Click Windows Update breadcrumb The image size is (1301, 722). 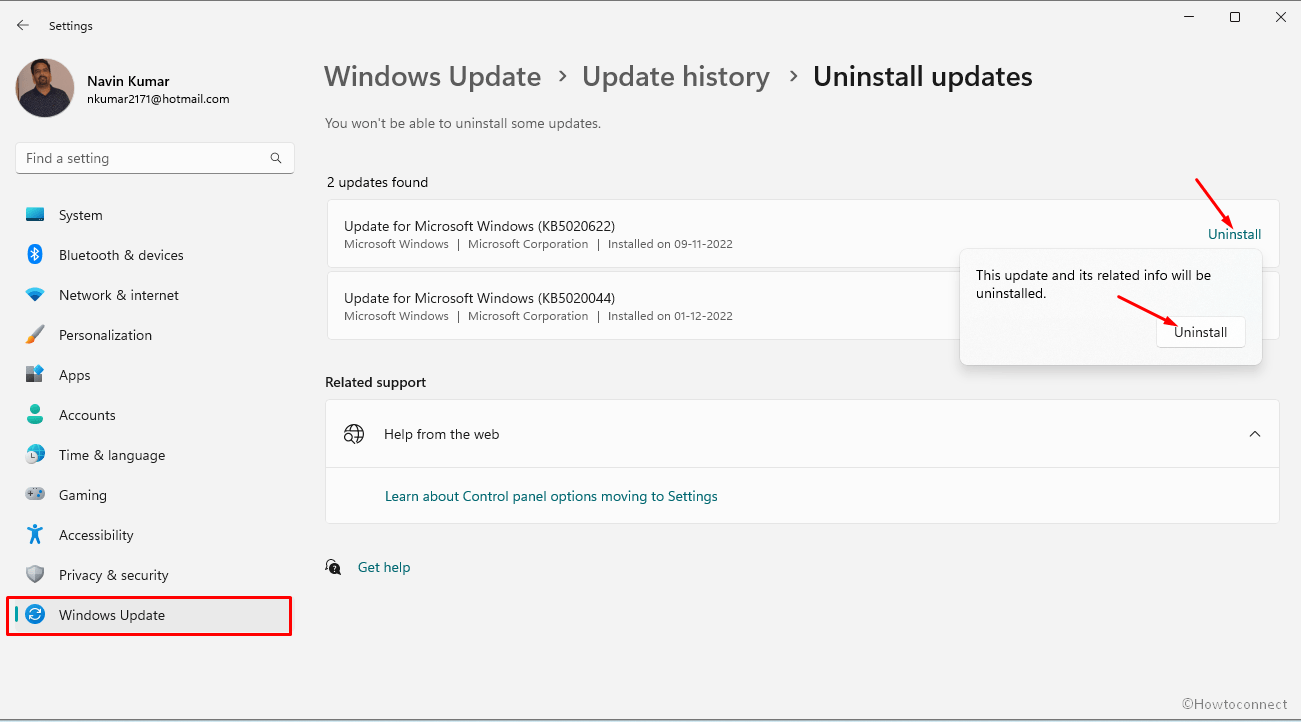[x=432, y=77]
